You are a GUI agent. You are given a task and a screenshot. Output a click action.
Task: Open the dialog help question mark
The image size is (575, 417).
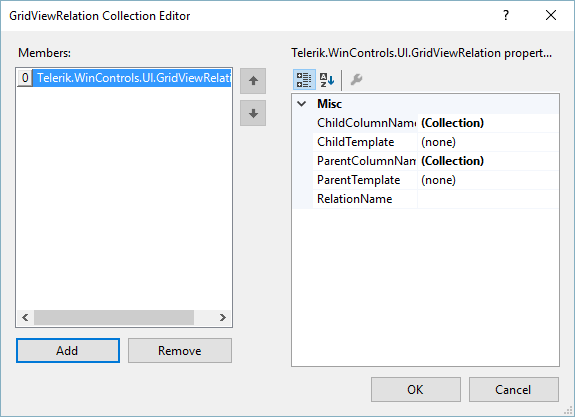point(506,15)
